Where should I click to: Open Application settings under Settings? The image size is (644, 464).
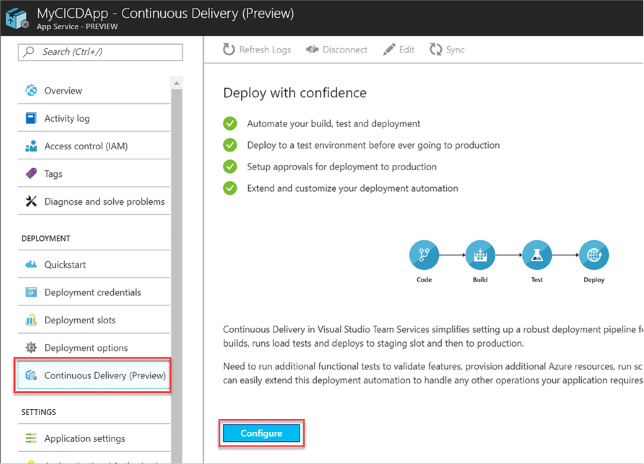pyautogui.click(x=94, y=438)
